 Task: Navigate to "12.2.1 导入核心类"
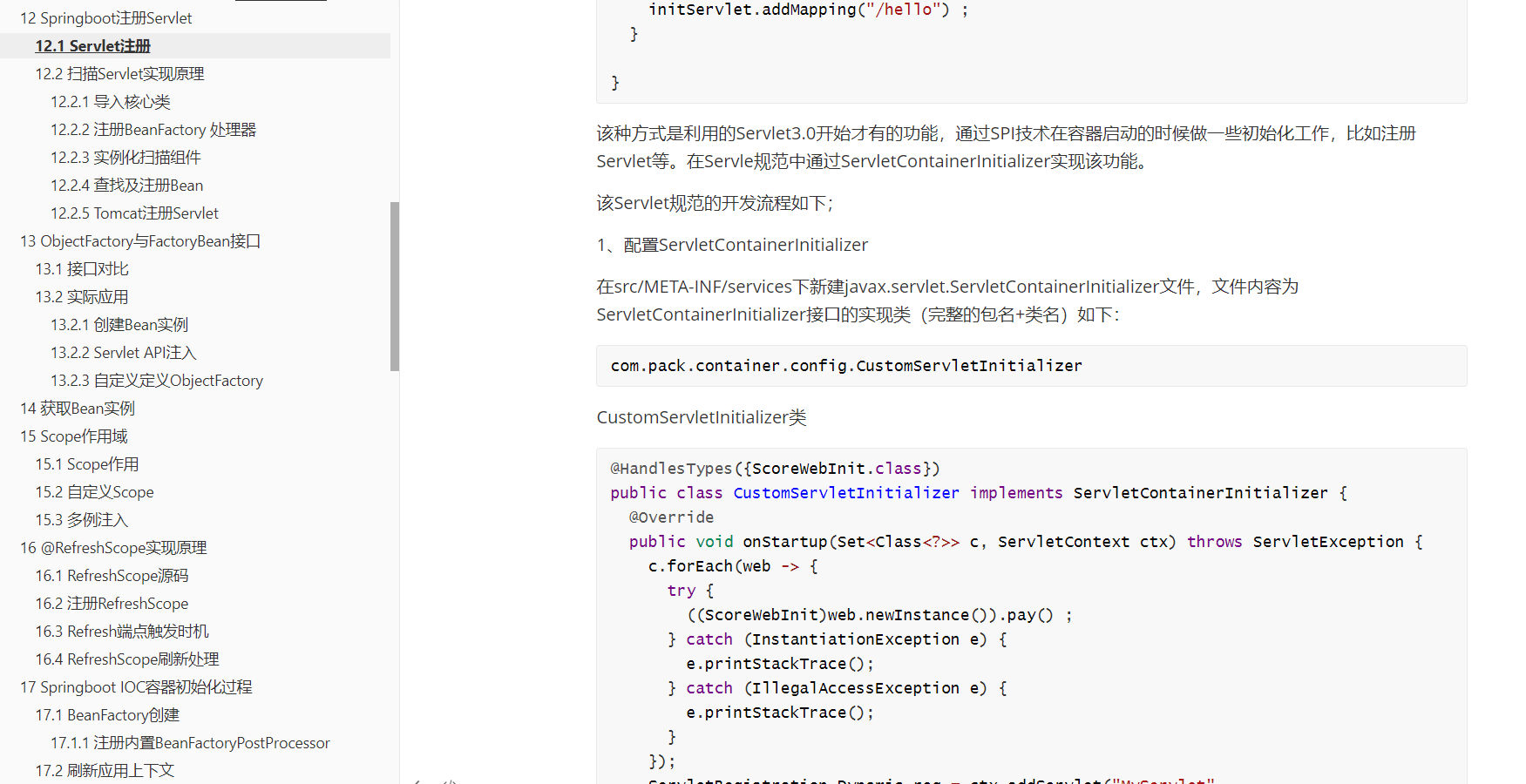110,102
